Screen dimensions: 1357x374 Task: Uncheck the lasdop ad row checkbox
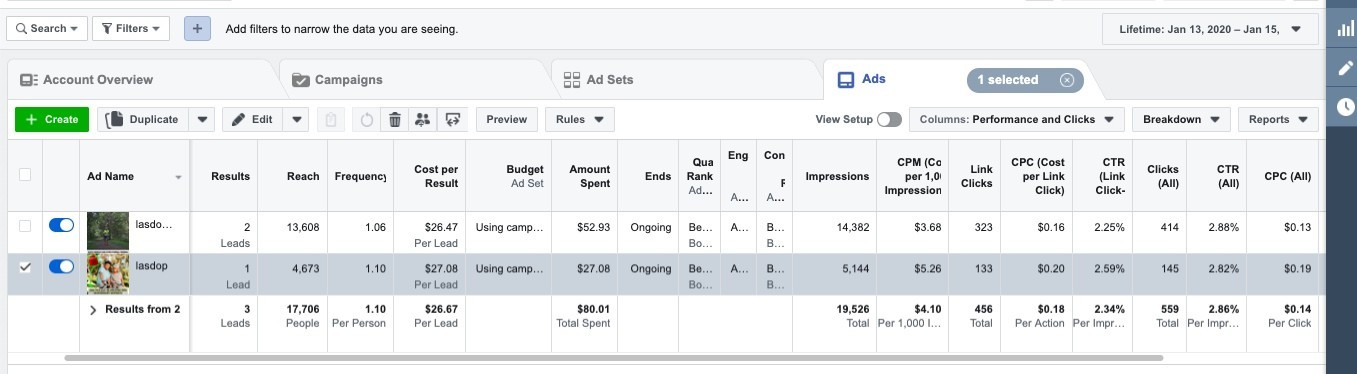pyautogui.click(x=25, y=267)
